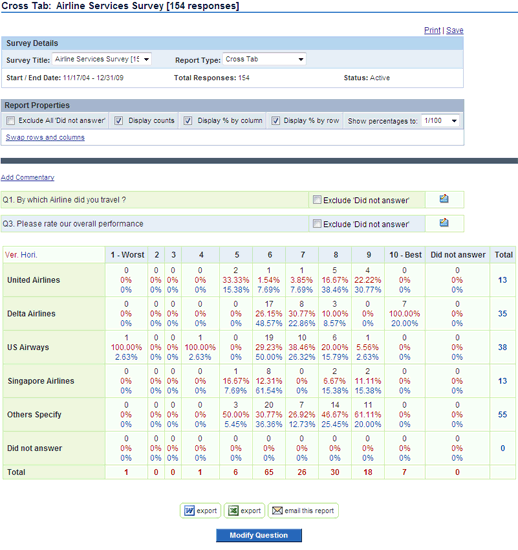Open Show percentages to dropdown
Viewport: 518px width, 550px height.
pyautogui.click(x=440, y=121)
